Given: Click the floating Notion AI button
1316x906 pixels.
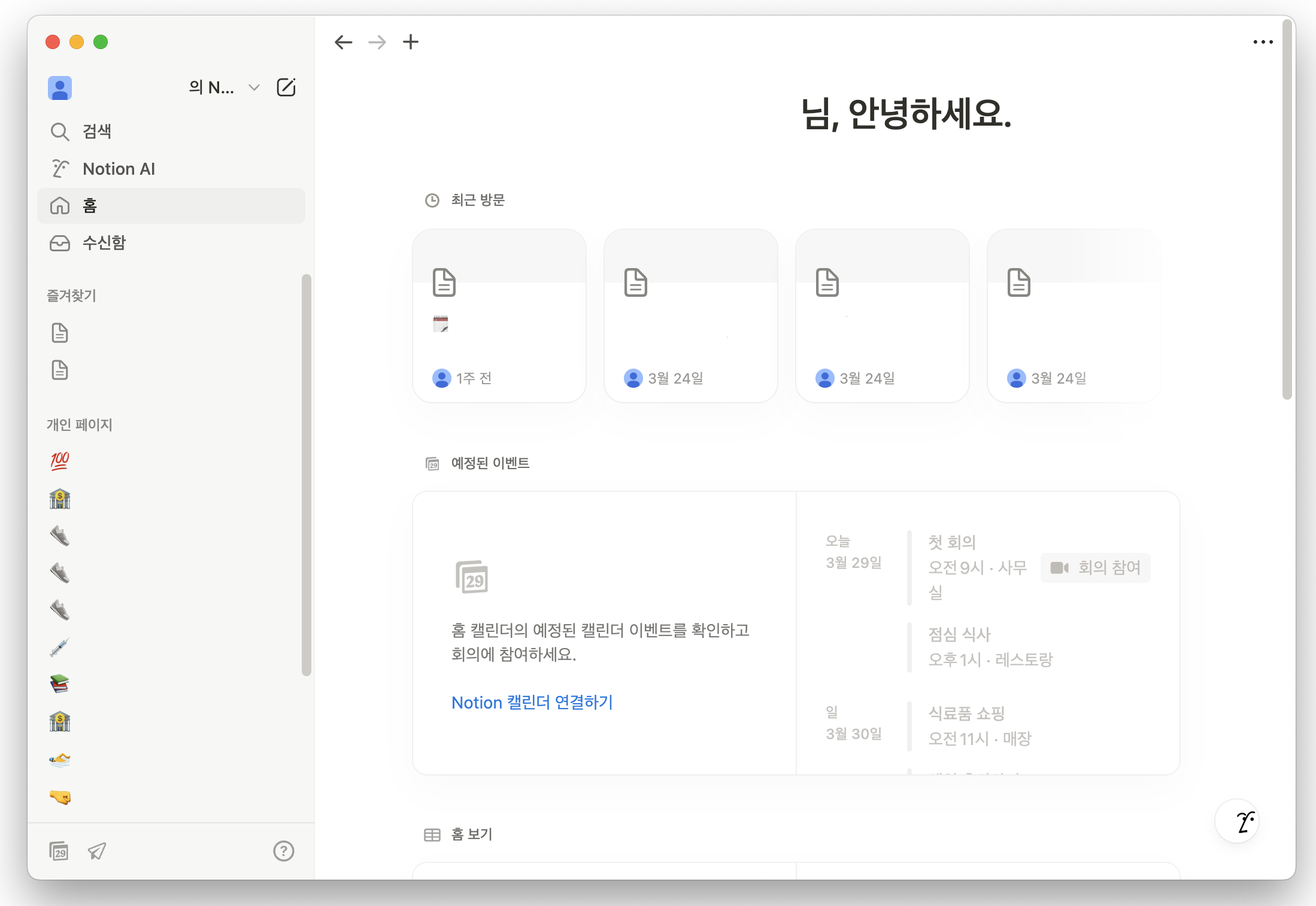Looking at the screenshot, I should pyautogui.click(x=1237, y=822).
